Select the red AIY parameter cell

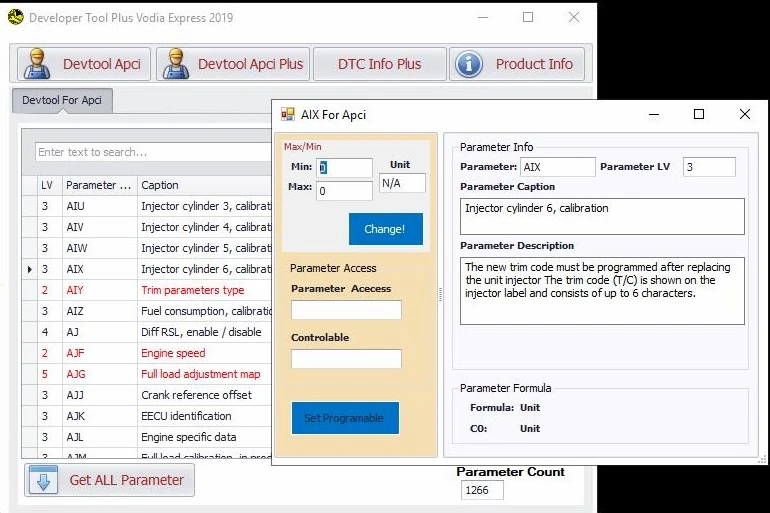coord(100,290)
